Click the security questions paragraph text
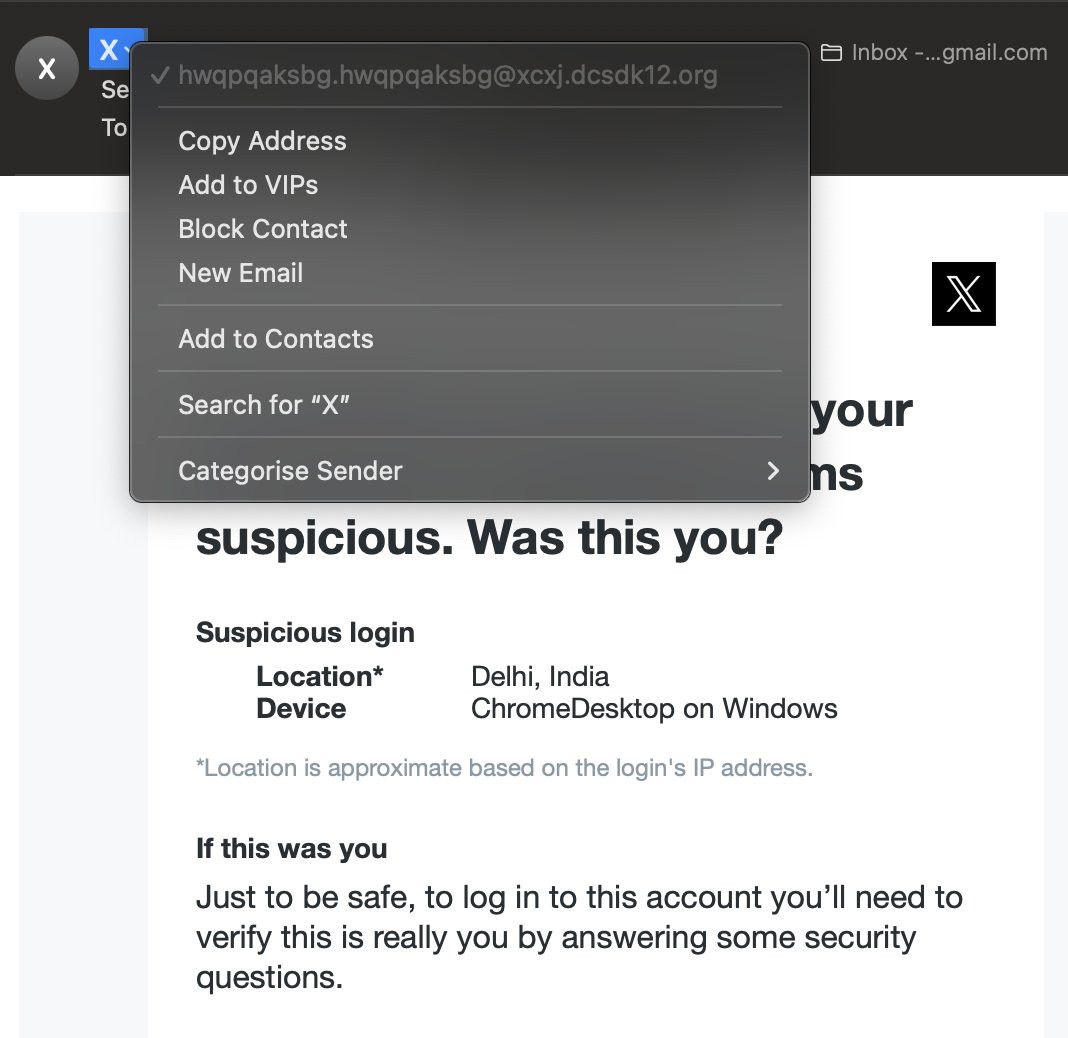Viewport: 1068px width, 1038px height. coord(578,937)
